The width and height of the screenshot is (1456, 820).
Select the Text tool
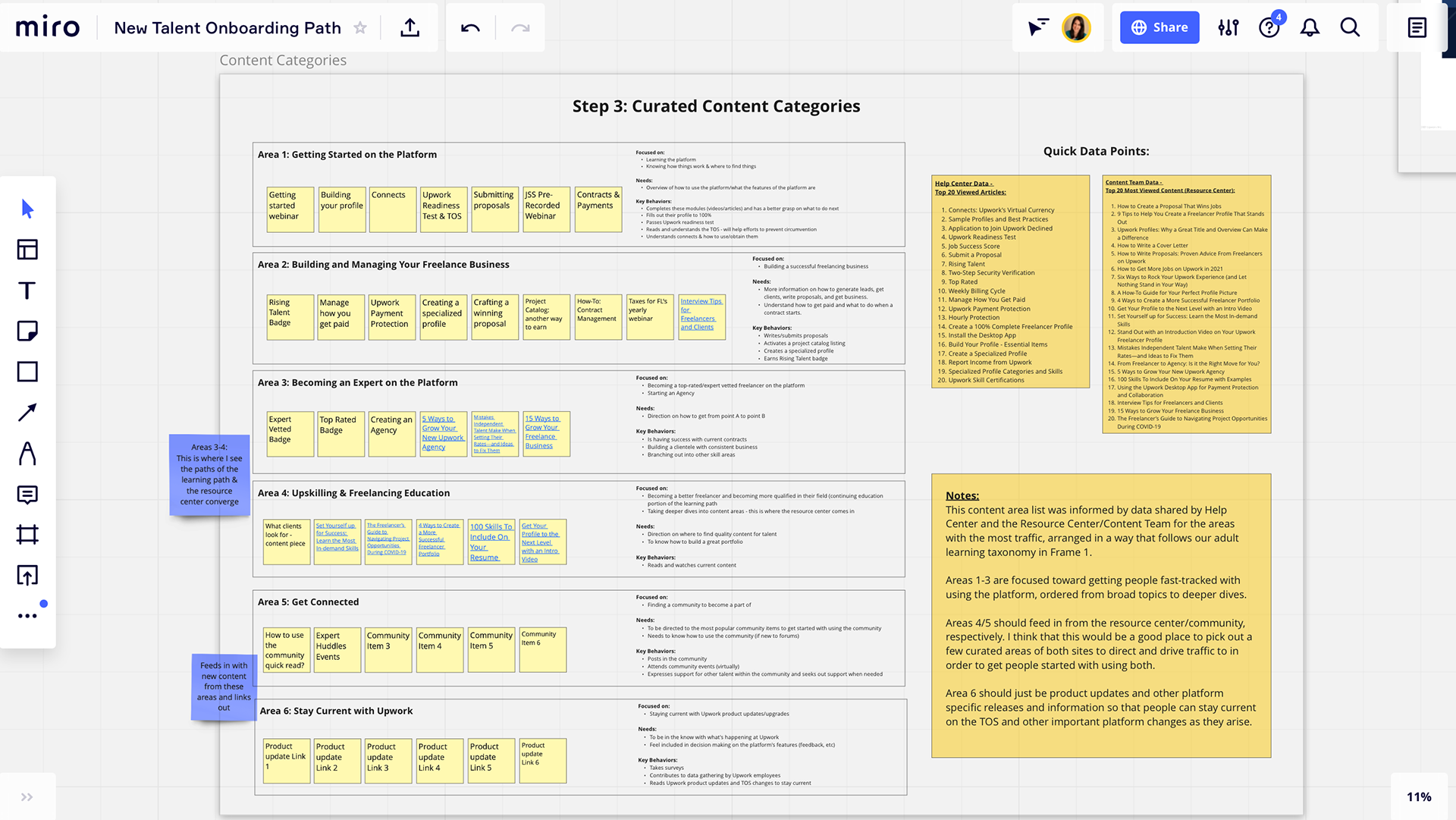coord(27,291)
